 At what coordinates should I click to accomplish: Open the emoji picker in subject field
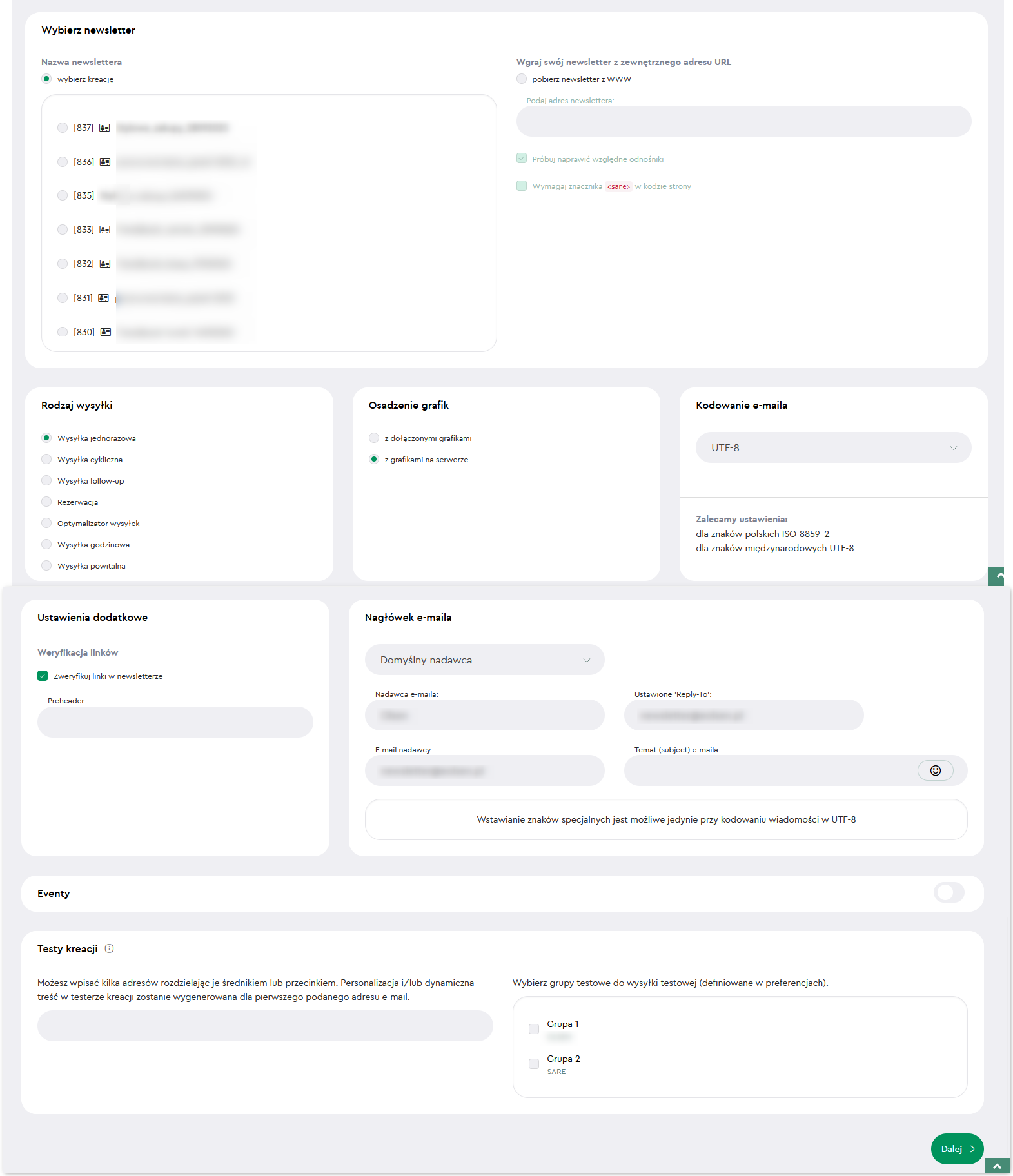[x=935, y=770]
